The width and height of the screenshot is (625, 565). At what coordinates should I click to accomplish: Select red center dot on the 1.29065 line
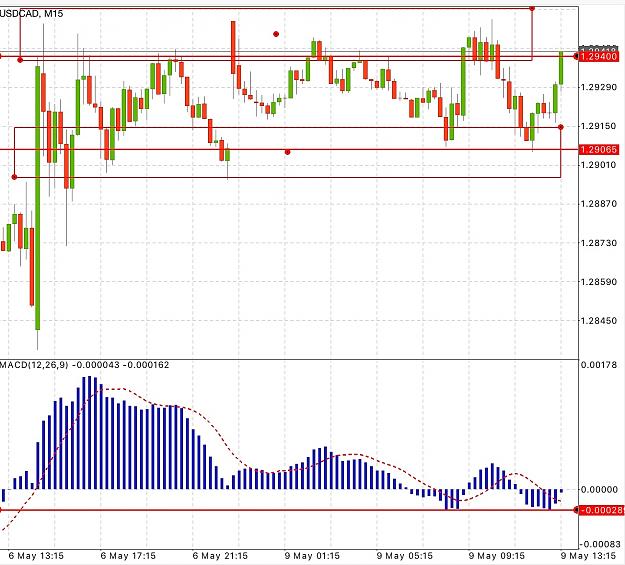click(x=287, y=152)
